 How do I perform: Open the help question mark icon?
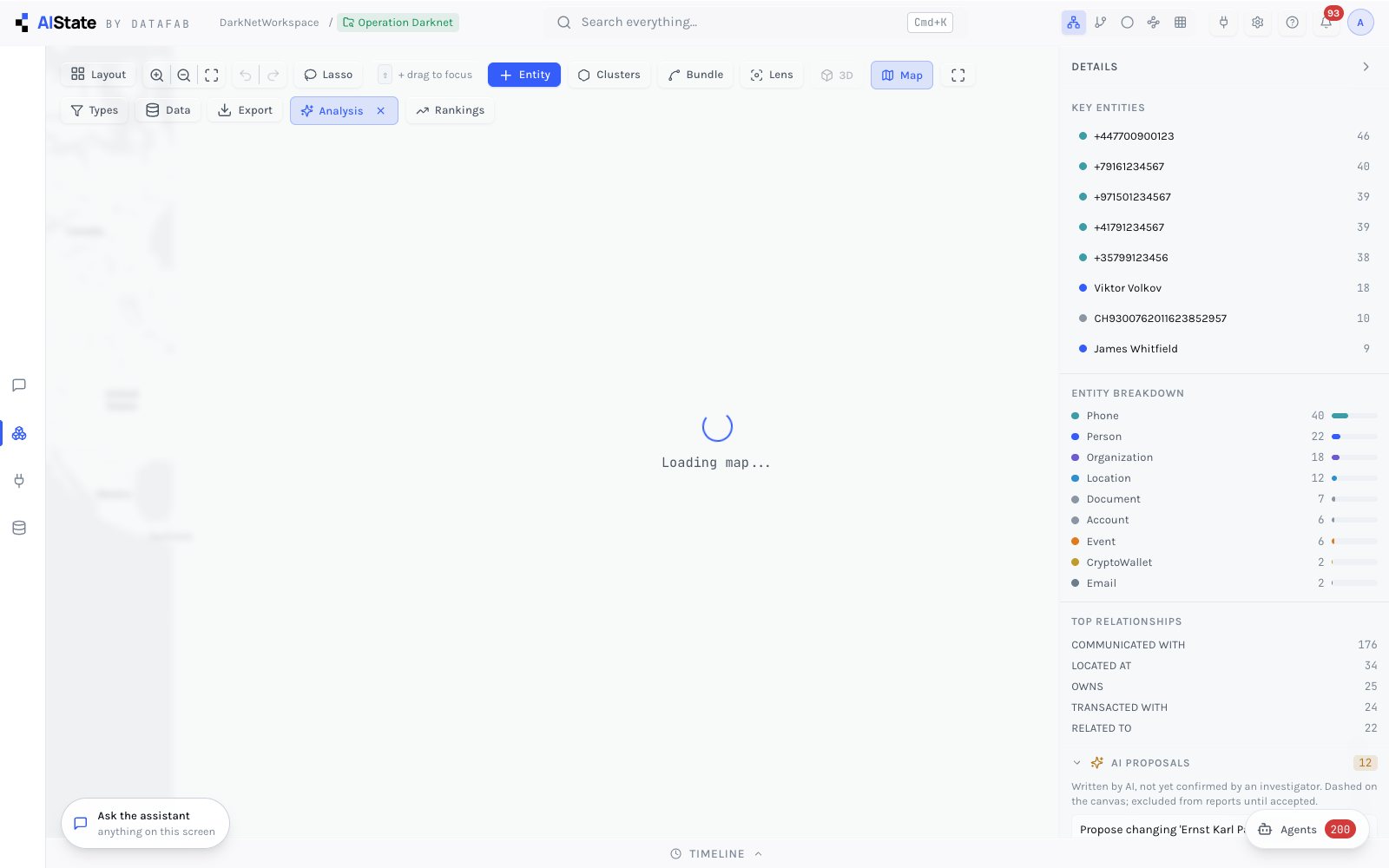[1292, 23]
